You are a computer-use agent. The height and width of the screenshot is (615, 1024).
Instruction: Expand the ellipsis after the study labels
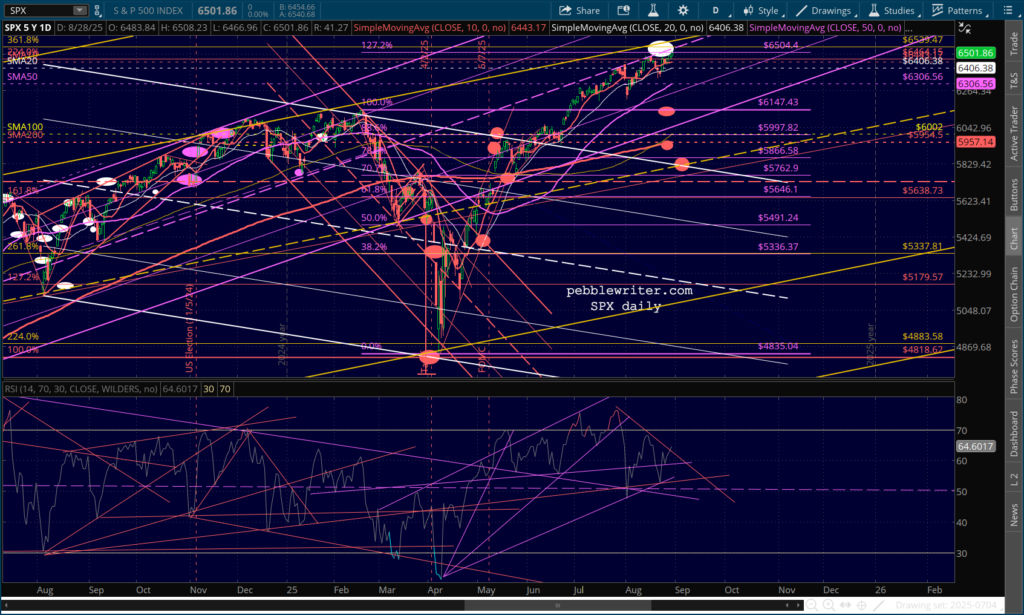[x=908, y=28]
